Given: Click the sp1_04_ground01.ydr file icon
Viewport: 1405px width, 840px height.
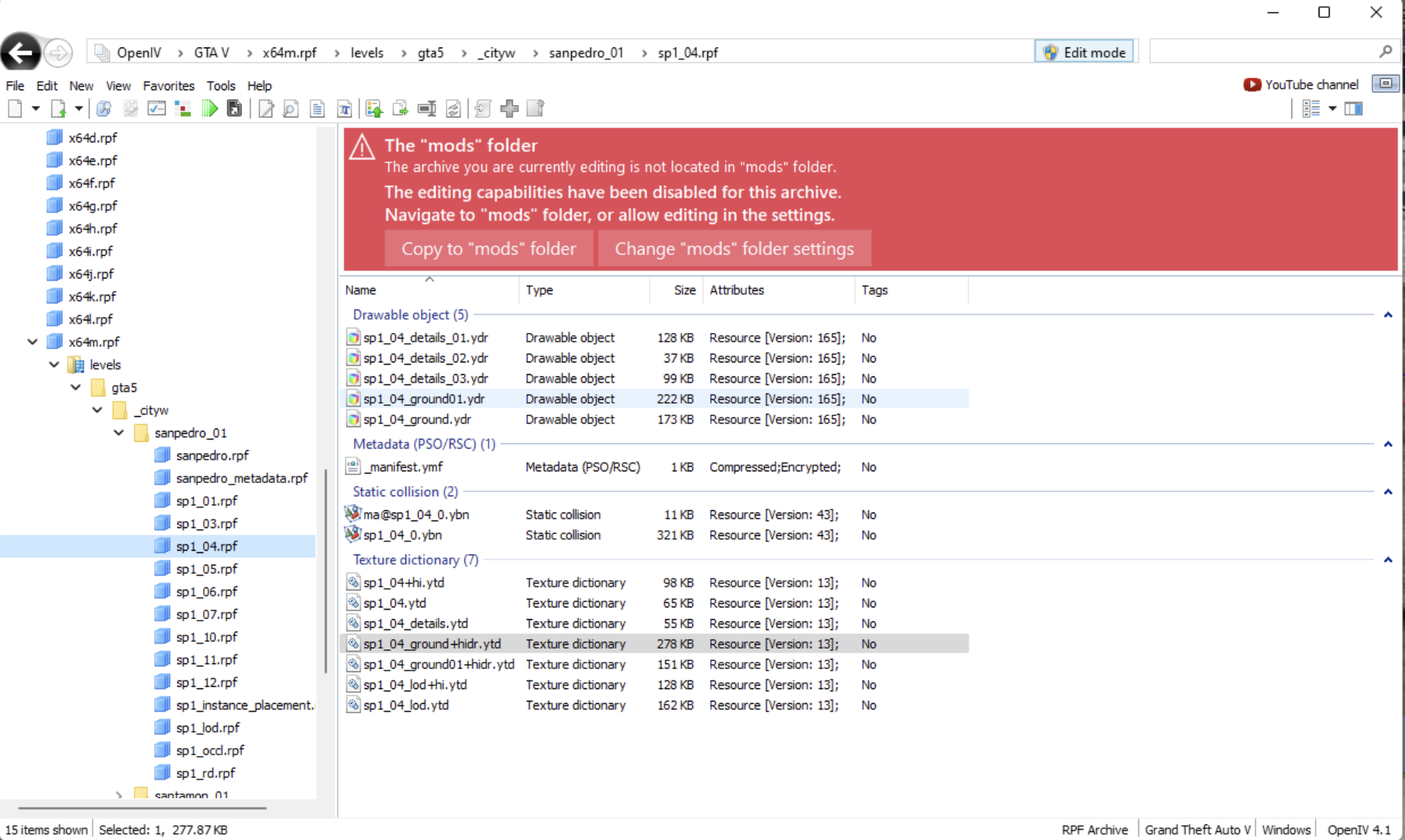Looking at the screenshot, I should 354,399.
